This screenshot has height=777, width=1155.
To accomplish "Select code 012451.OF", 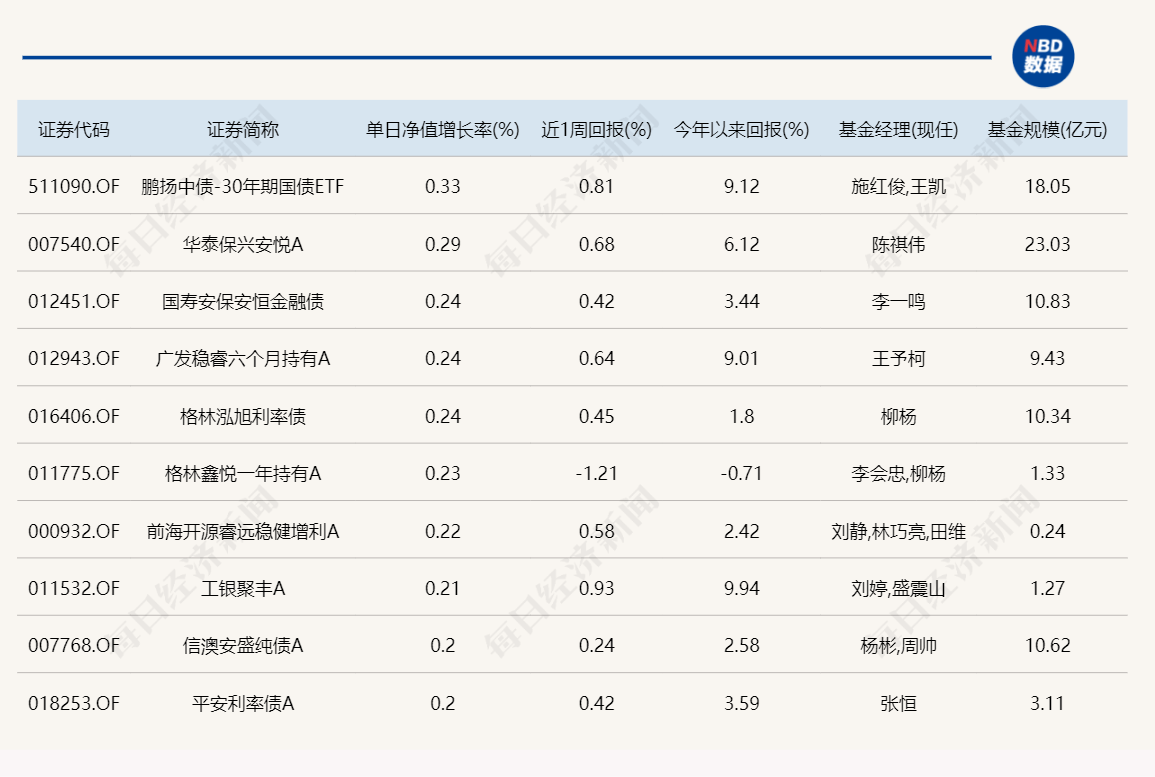I will [x=74, y=301].
